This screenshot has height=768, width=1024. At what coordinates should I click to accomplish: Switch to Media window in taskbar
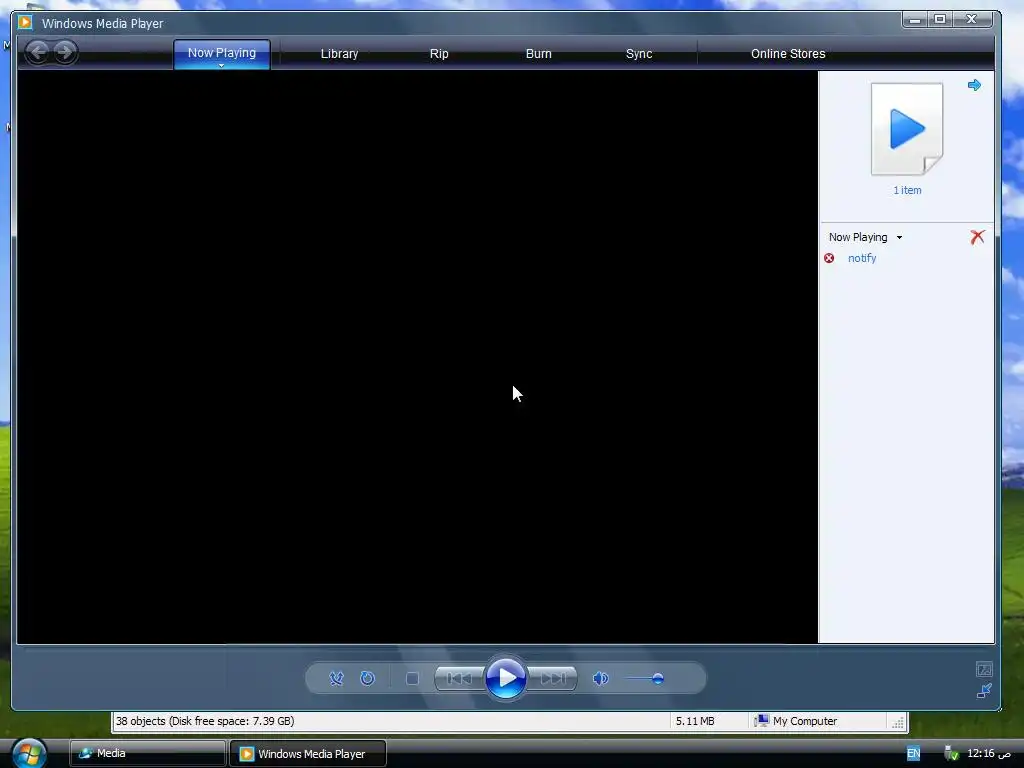click(148, 753)
